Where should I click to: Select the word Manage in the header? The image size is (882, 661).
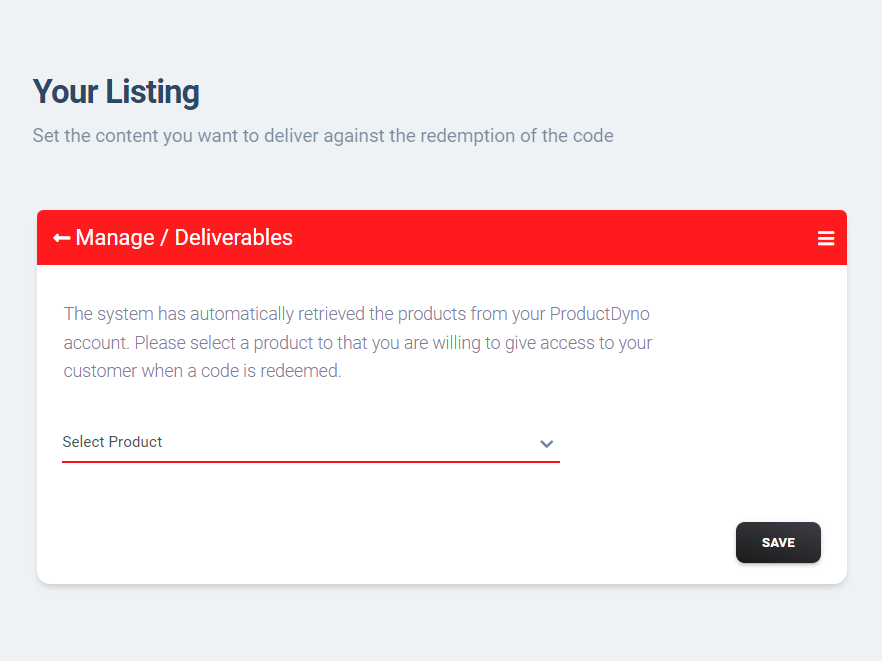[115, 238]
